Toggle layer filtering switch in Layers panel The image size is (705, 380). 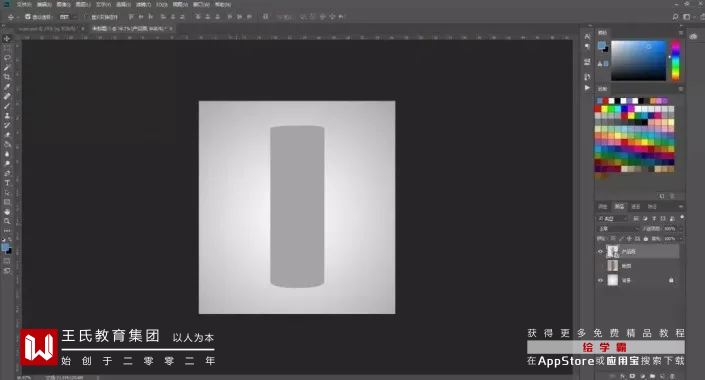coord(682,218)
